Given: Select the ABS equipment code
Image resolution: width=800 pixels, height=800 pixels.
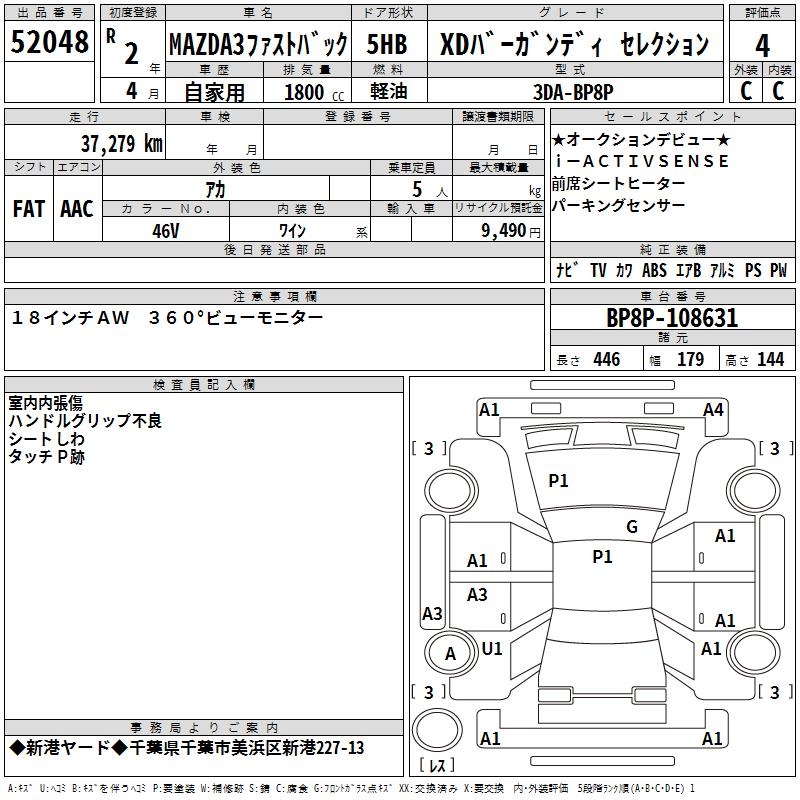Looking at the screenshot, I should pos(654,271).
